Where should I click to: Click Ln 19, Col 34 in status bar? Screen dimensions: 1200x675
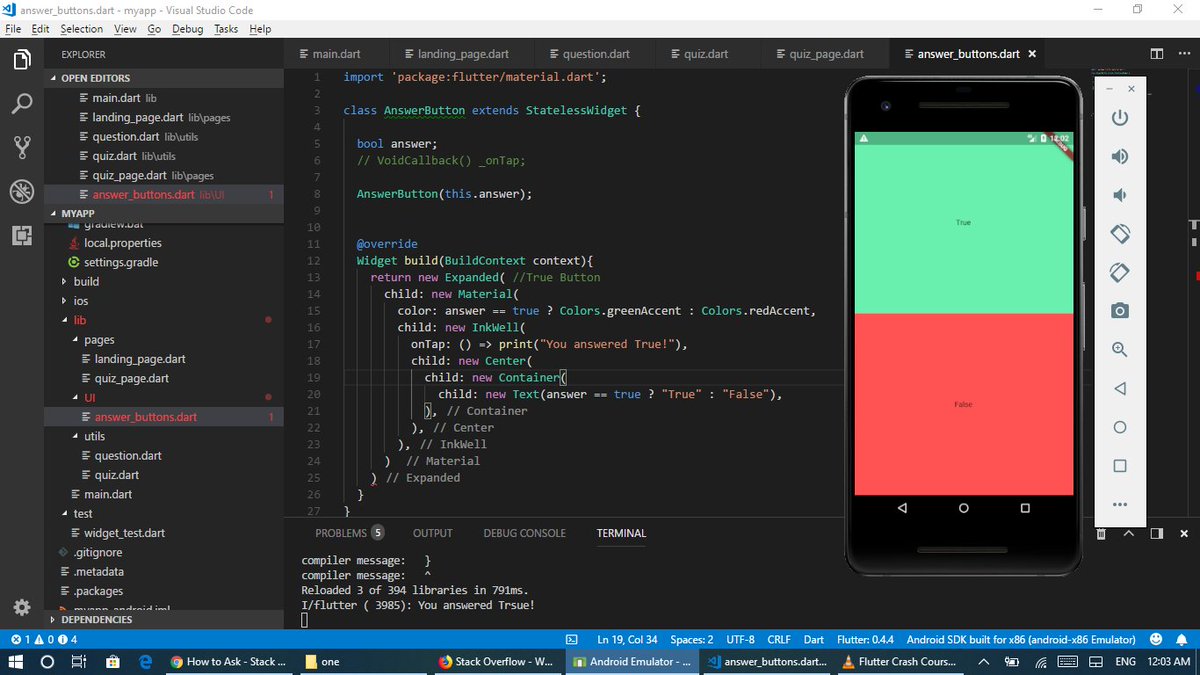[x=627, y=639]
